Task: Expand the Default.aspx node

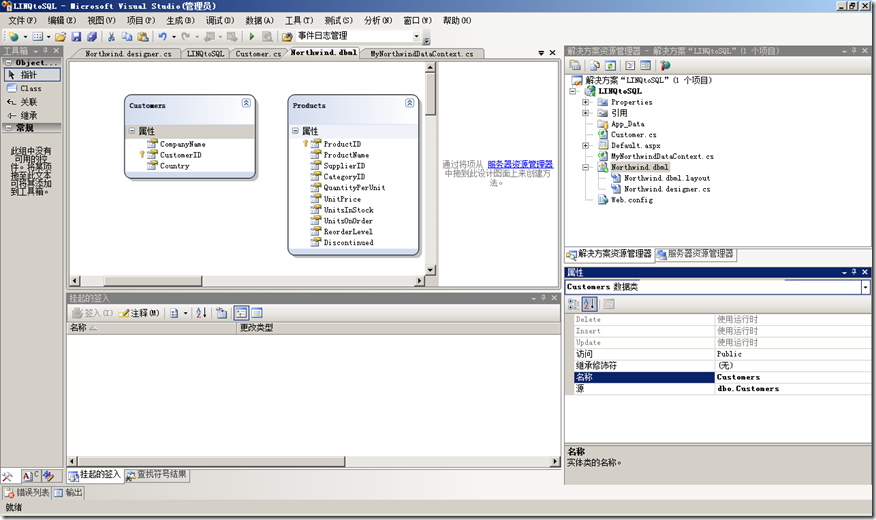Action: click(x=585, y=145)
